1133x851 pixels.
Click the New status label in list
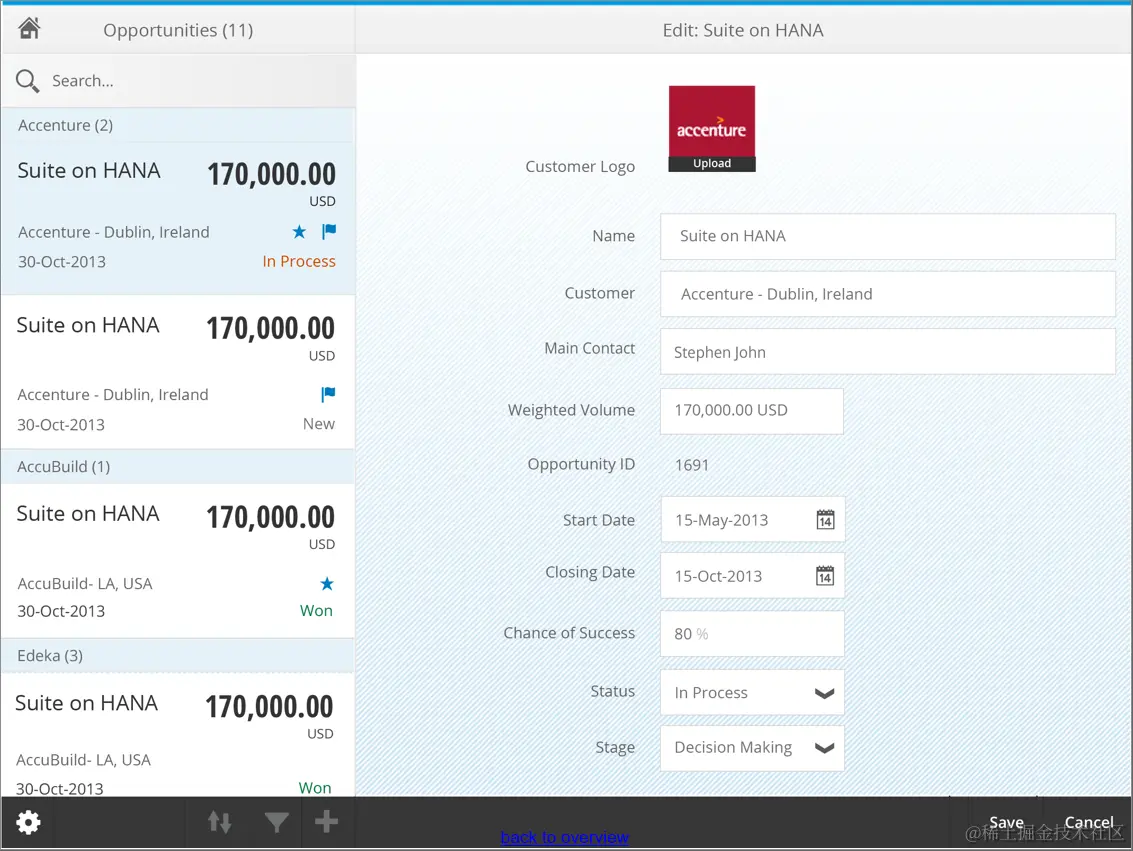point(319,424)
